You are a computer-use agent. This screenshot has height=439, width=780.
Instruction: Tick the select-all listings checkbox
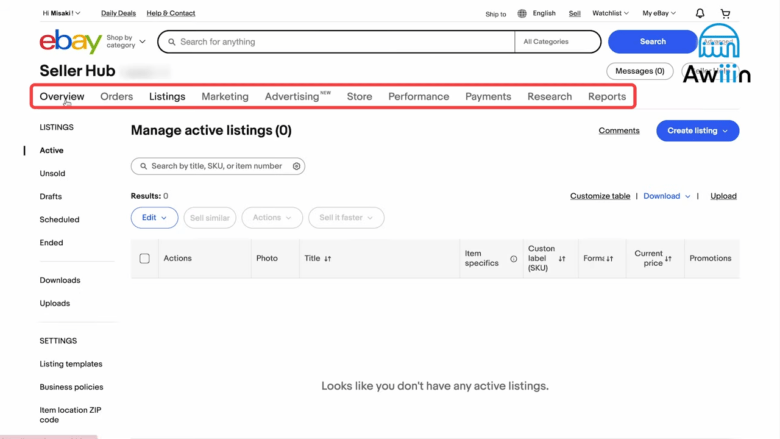click(x=144, y=259)
